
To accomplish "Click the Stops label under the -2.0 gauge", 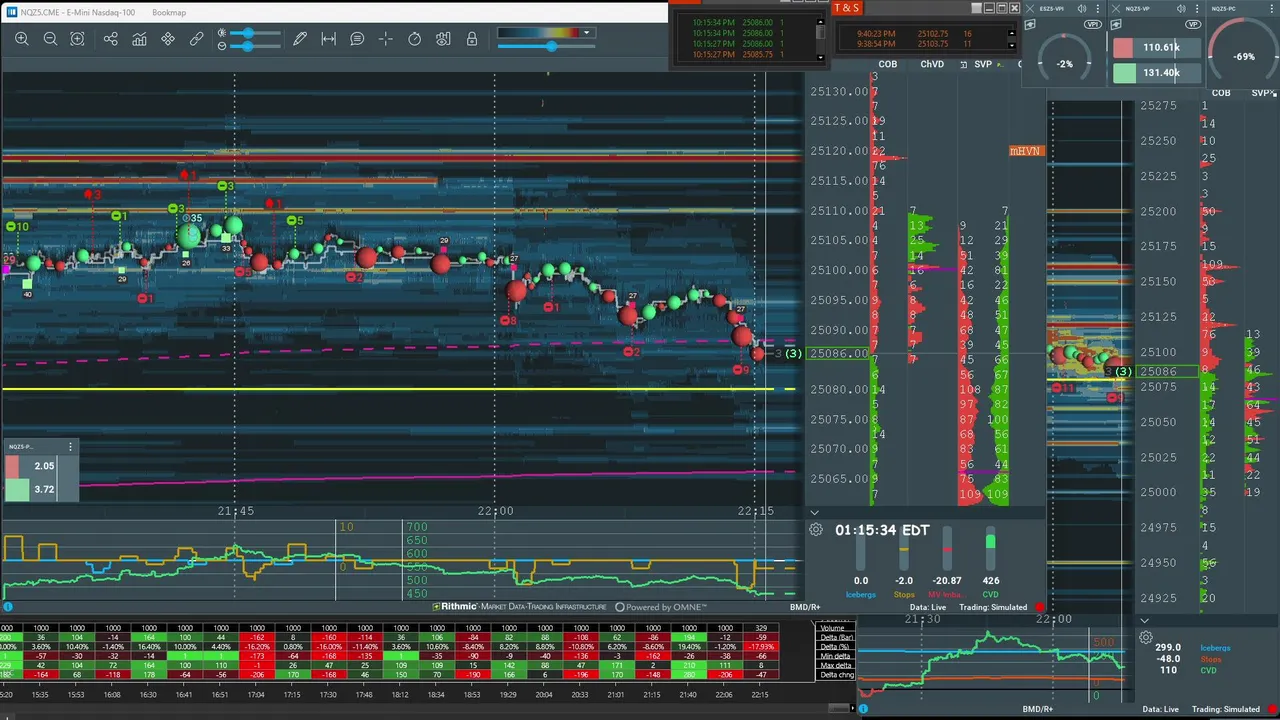I will [904, 594].
